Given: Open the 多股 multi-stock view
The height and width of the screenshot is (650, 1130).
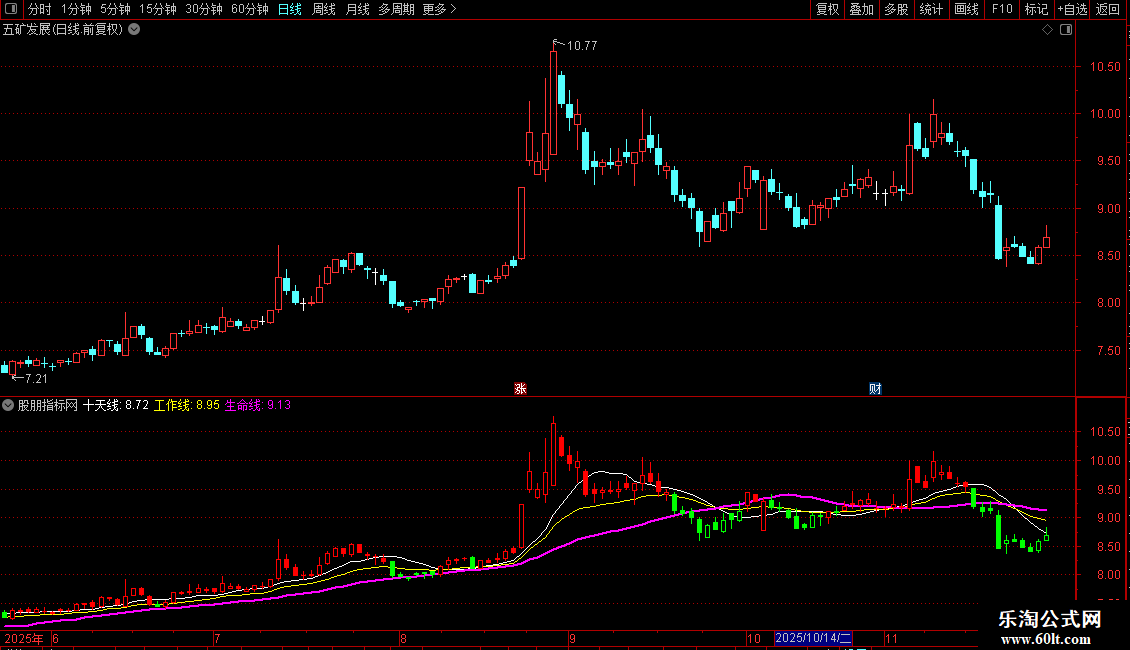Looking at the screenshot, I should 897,9.
